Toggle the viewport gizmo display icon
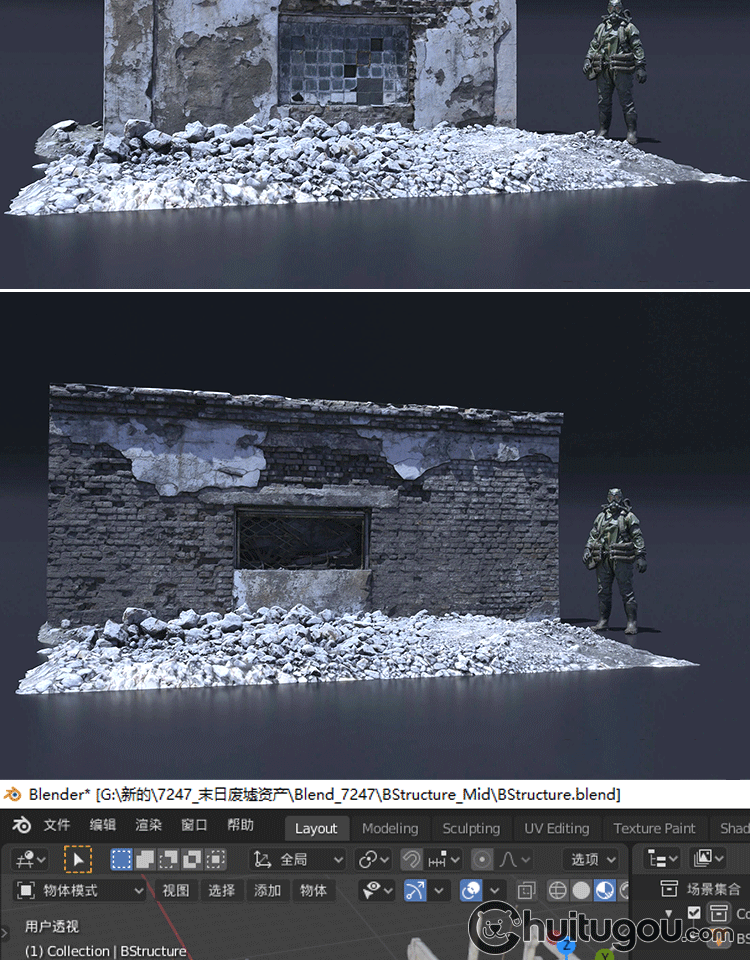This screenshot has height=960, width=750. coord(415,890)
